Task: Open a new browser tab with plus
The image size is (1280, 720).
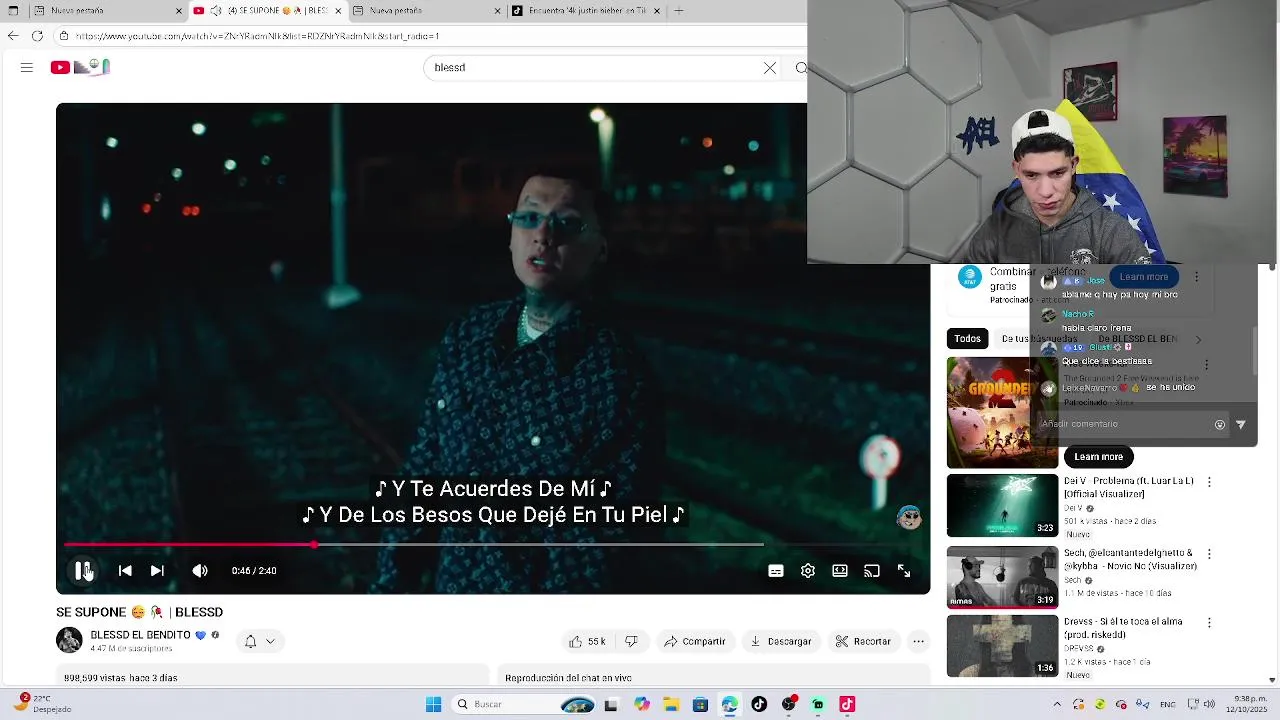Action: (679, 11)
